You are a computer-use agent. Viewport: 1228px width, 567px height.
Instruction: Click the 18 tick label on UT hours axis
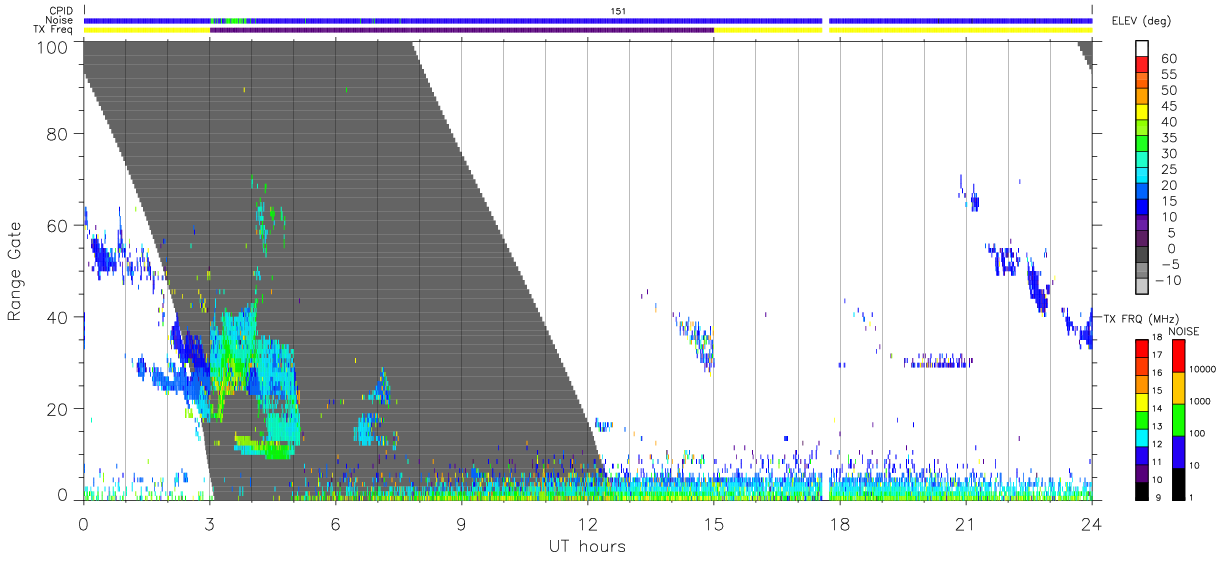click(x=840, y=525)
